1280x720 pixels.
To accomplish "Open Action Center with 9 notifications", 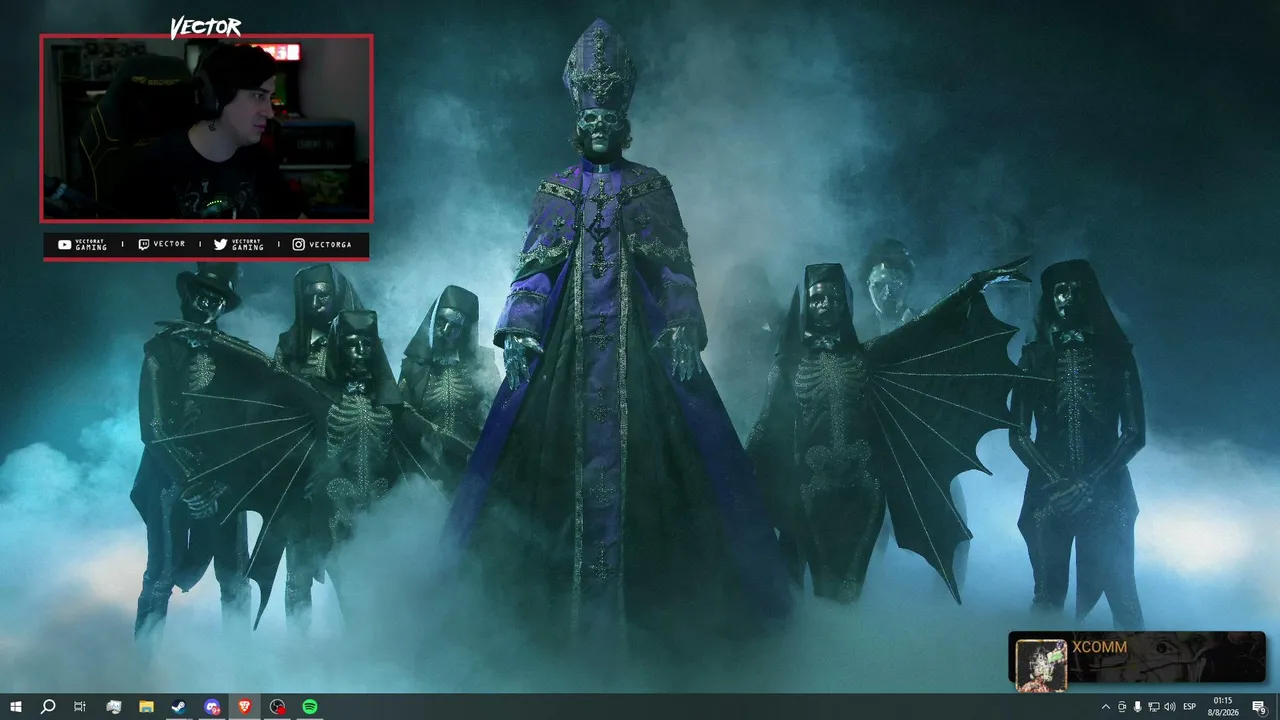I will click(x=1260, y=707).
